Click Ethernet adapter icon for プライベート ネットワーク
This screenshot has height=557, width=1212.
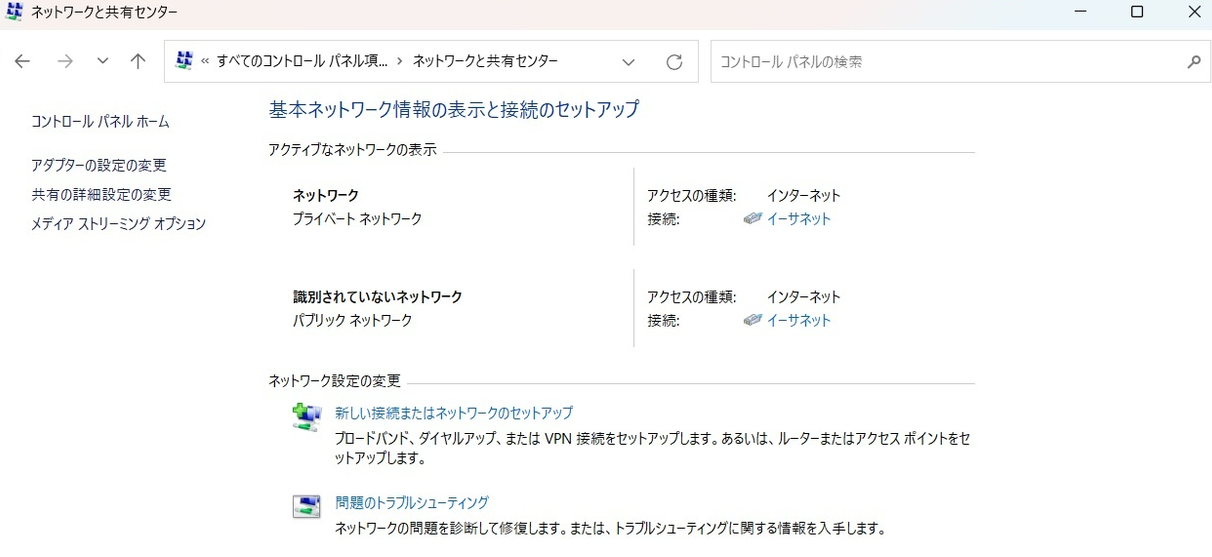coord(753,219)
